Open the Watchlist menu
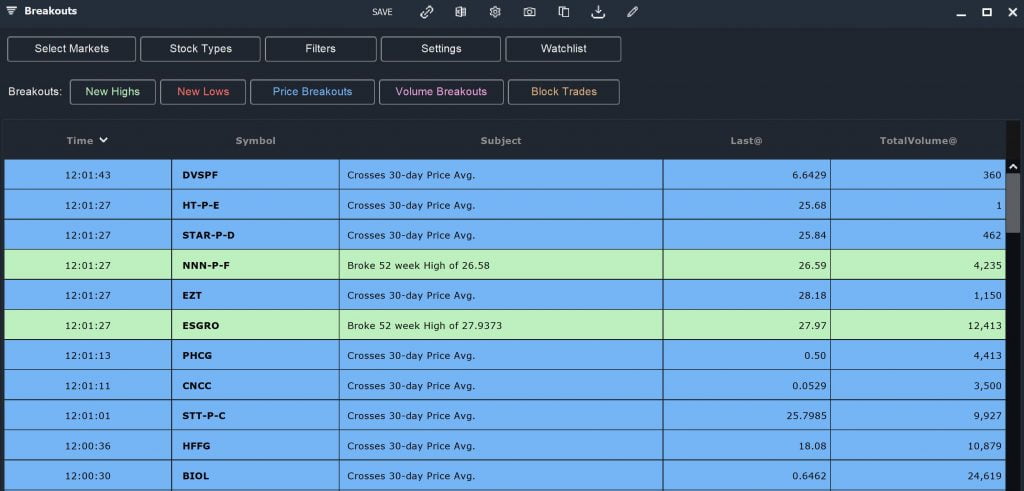1024x491 pixels. 563,49
